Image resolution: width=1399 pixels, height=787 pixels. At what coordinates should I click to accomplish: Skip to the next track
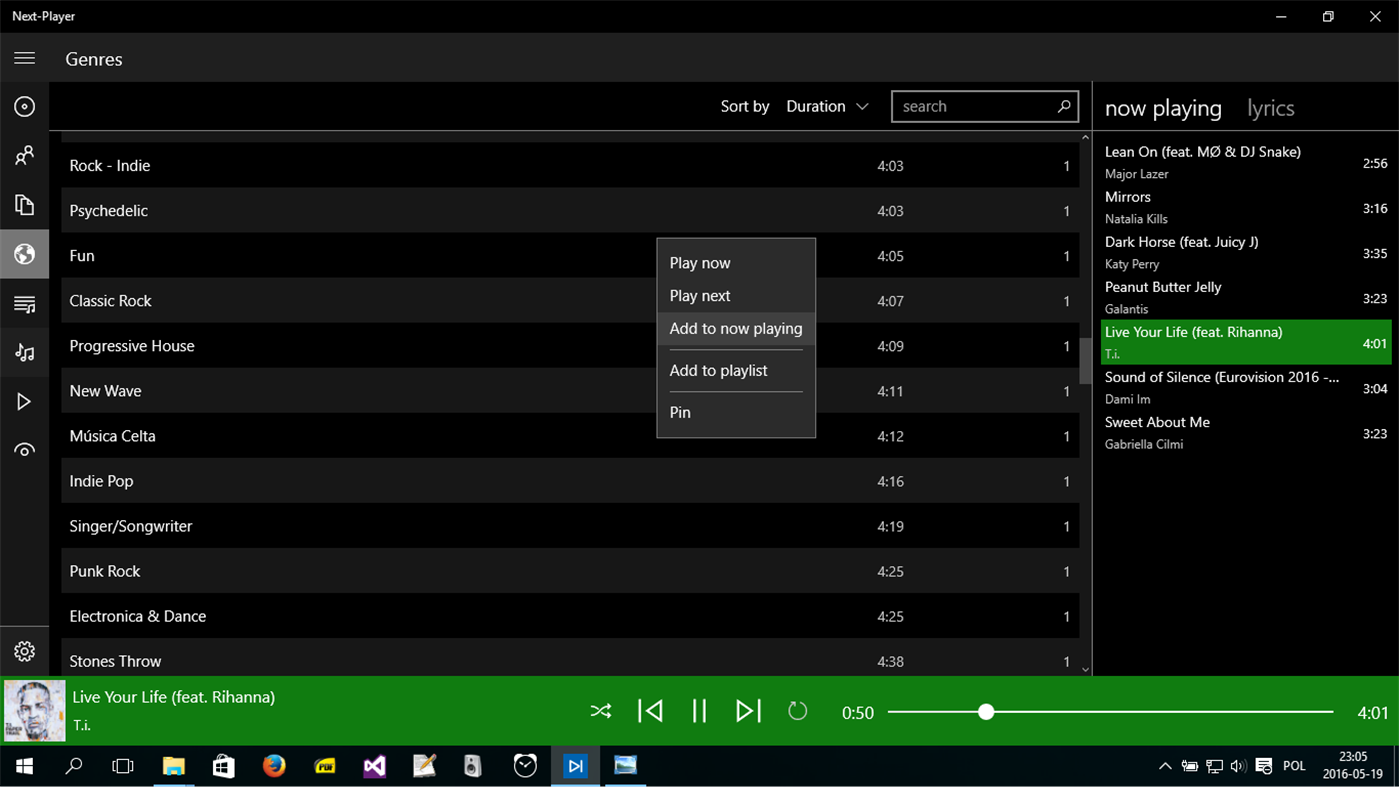click(748, 710)
